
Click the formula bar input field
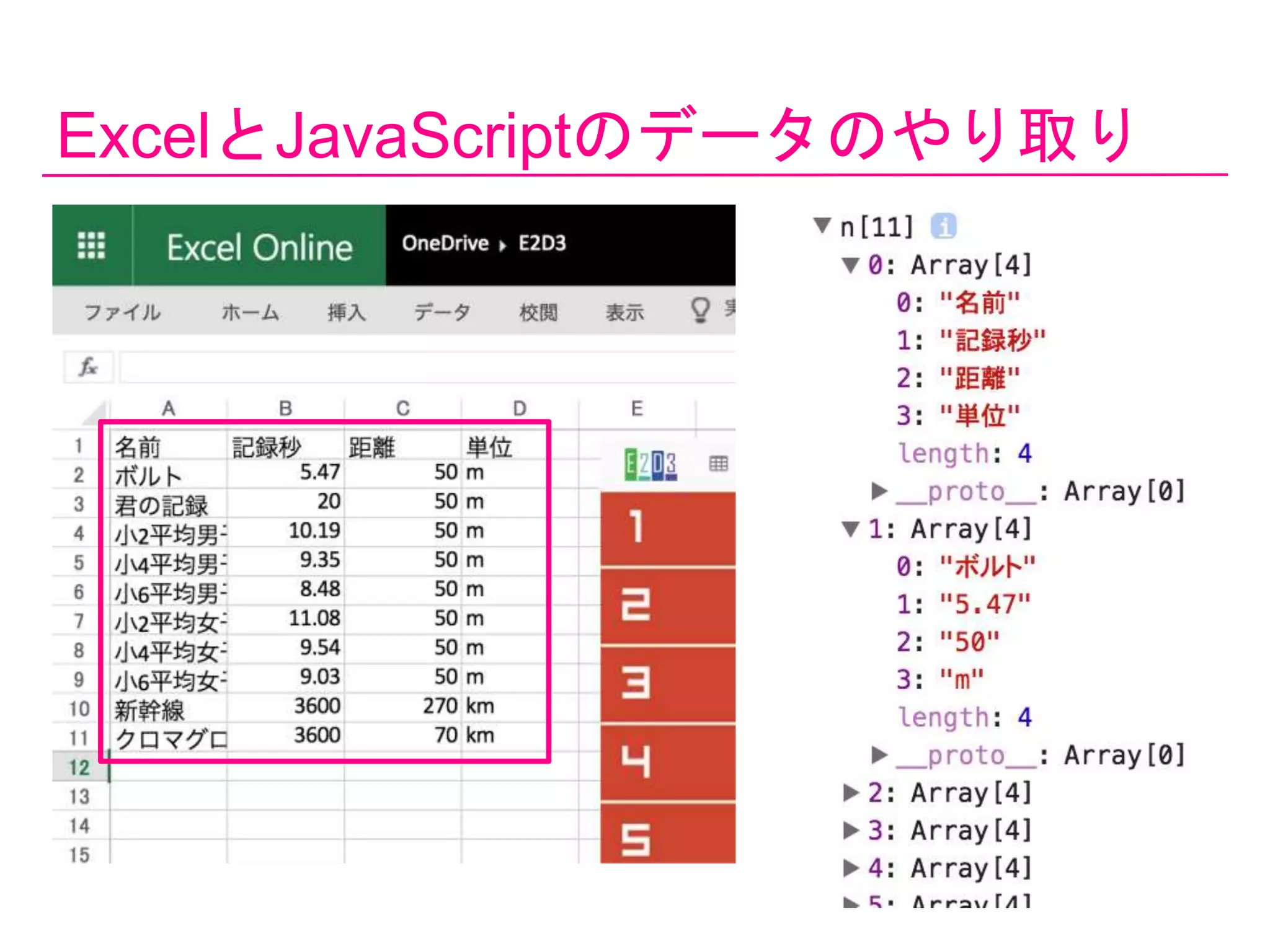(428, 367)
